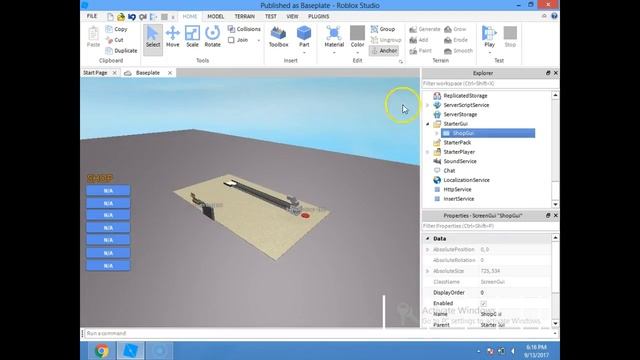Switch to the TEST ribbon tab
Viewport: 640px width, 360px height.
coord(271,16)
